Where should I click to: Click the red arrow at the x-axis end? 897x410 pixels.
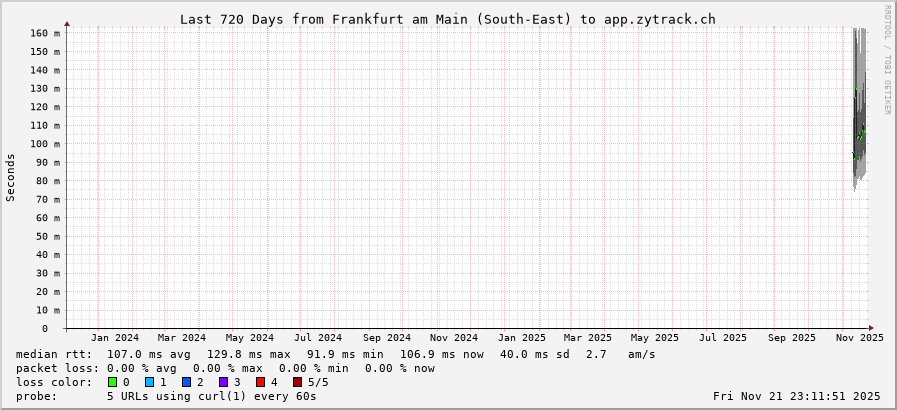pyautogui.click(x=871, y=328)
